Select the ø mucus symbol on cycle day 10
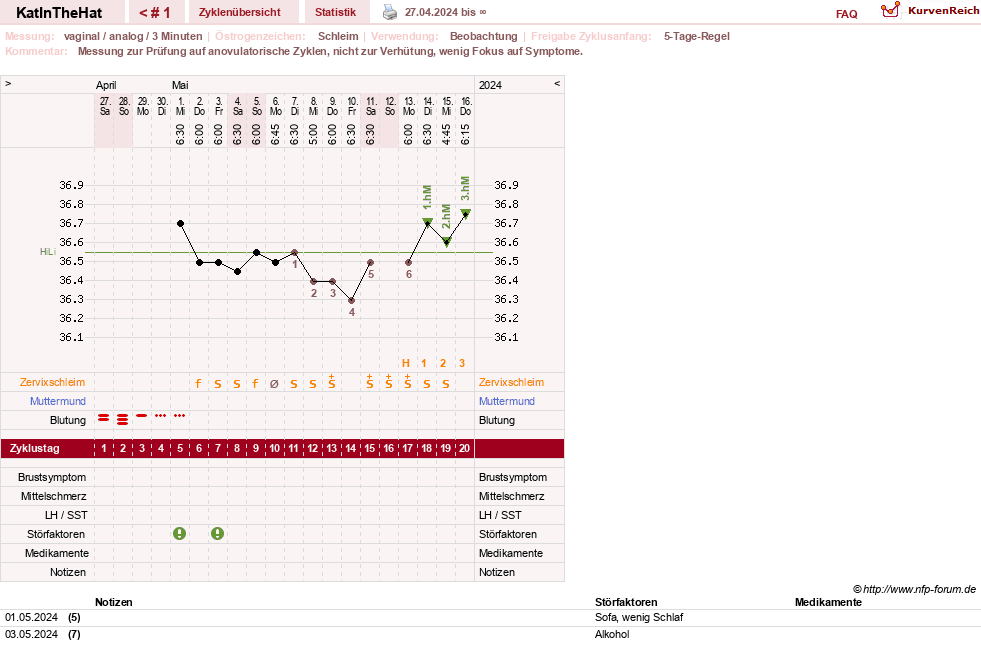Viewport: 981px width, 661px height. click(x=274, y=384)
